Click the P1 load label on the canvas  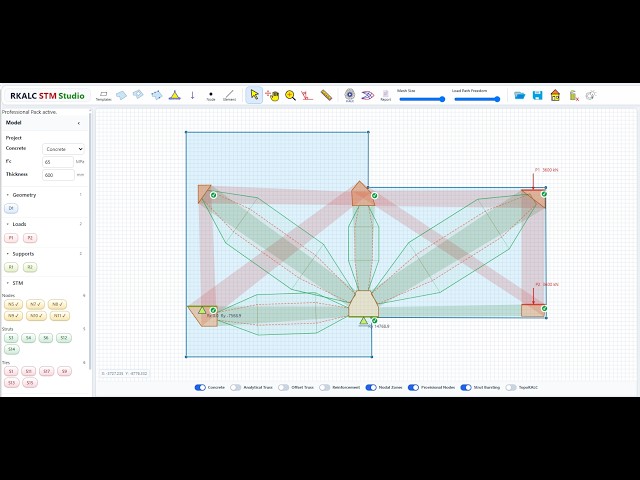click(x=546, y=170)
